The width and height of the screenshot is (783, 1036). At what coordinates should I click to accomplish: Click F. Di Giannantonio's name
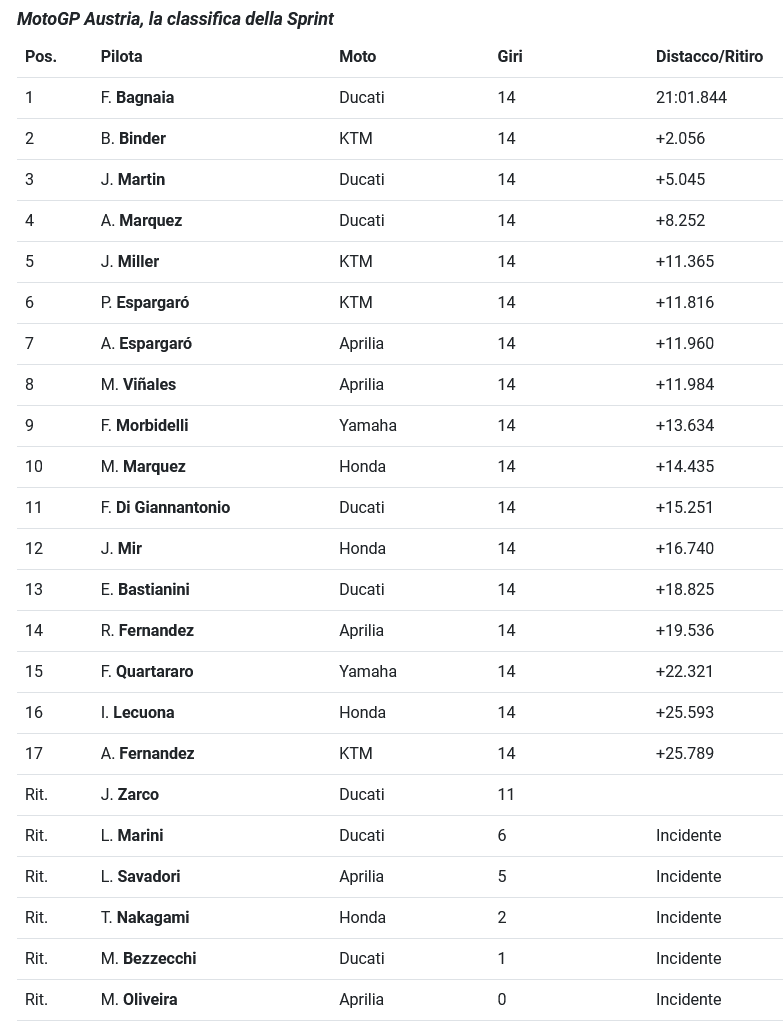[165, 508]
